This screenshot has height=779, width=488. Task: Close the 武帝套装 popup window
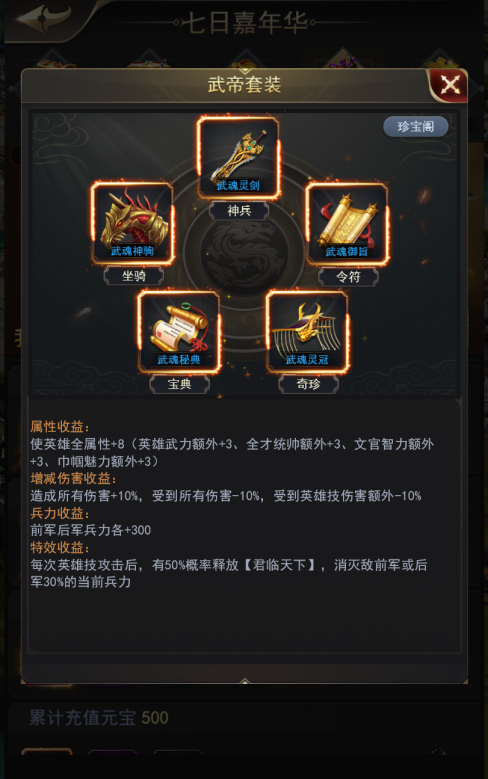[x=449, y=85]
